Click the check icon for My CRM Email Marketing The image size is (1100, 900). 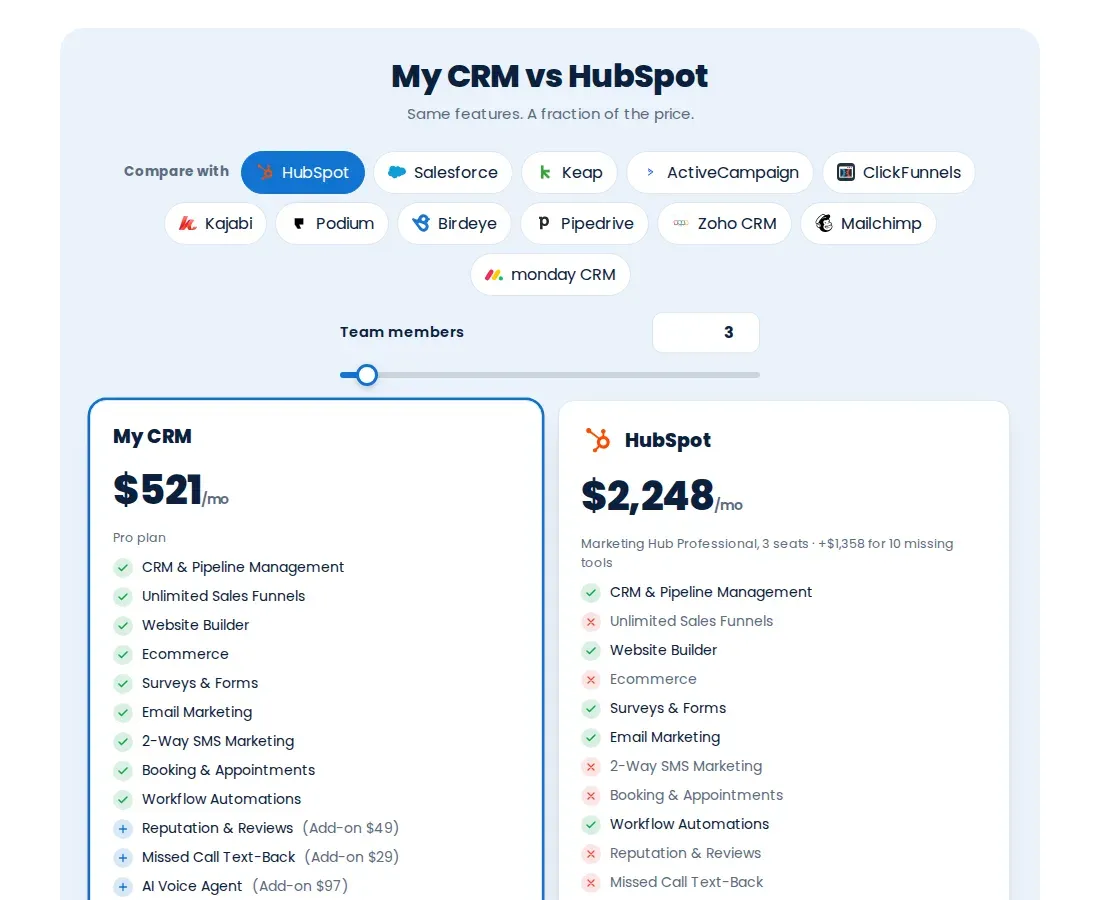(123, 713)
